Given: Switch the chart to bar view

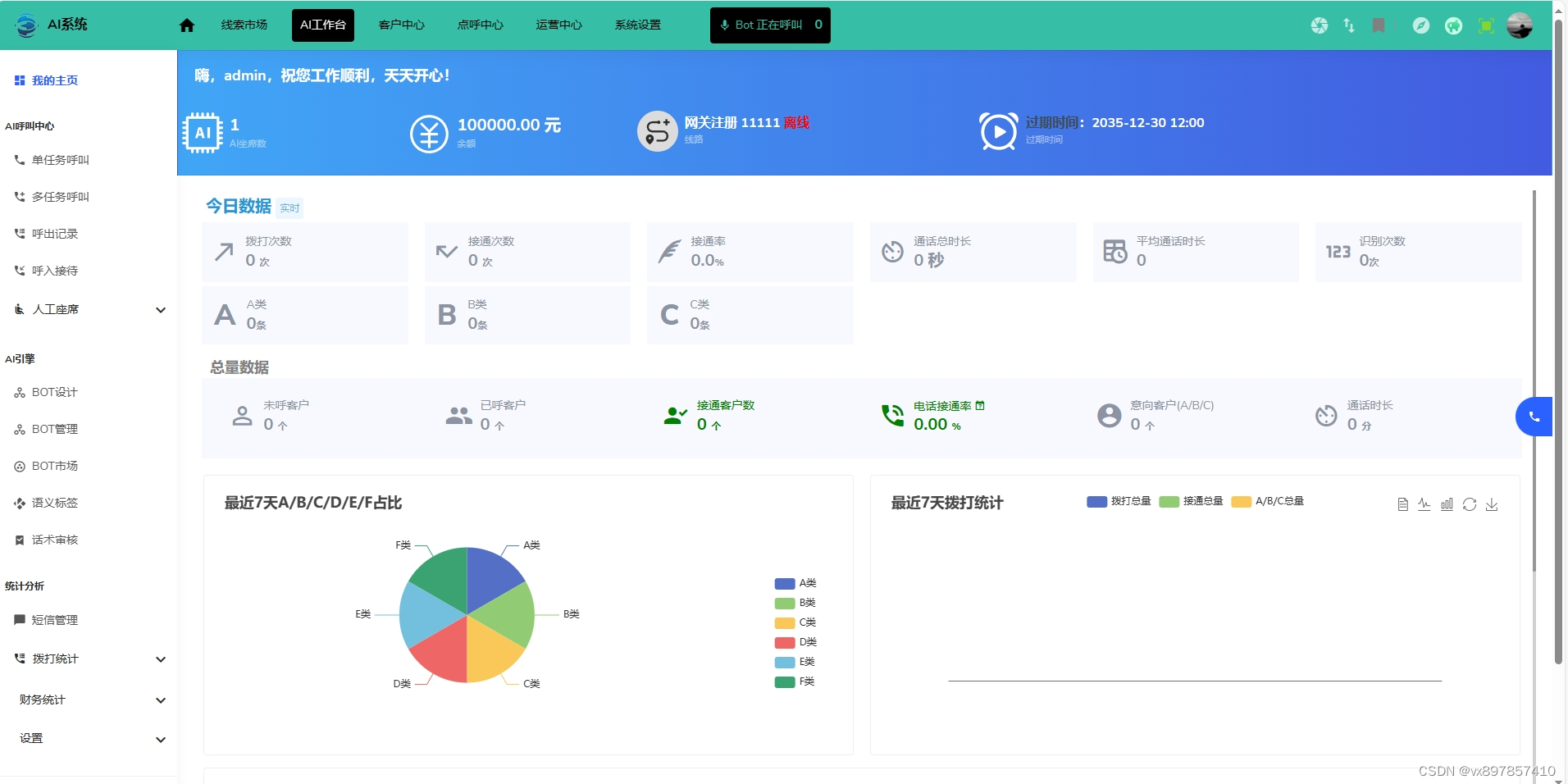Looking at the screenshot, I should tap(1447, 504).
